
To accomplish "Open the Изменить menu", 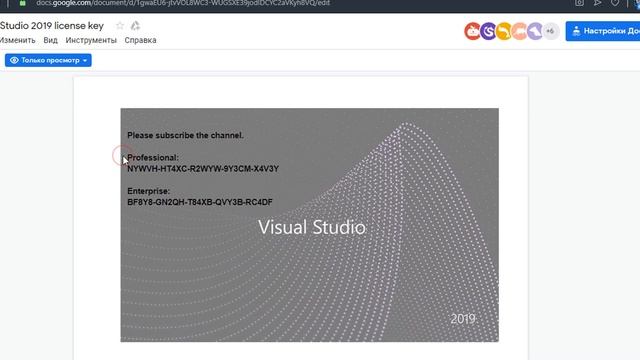I will (x=18, y=40).
